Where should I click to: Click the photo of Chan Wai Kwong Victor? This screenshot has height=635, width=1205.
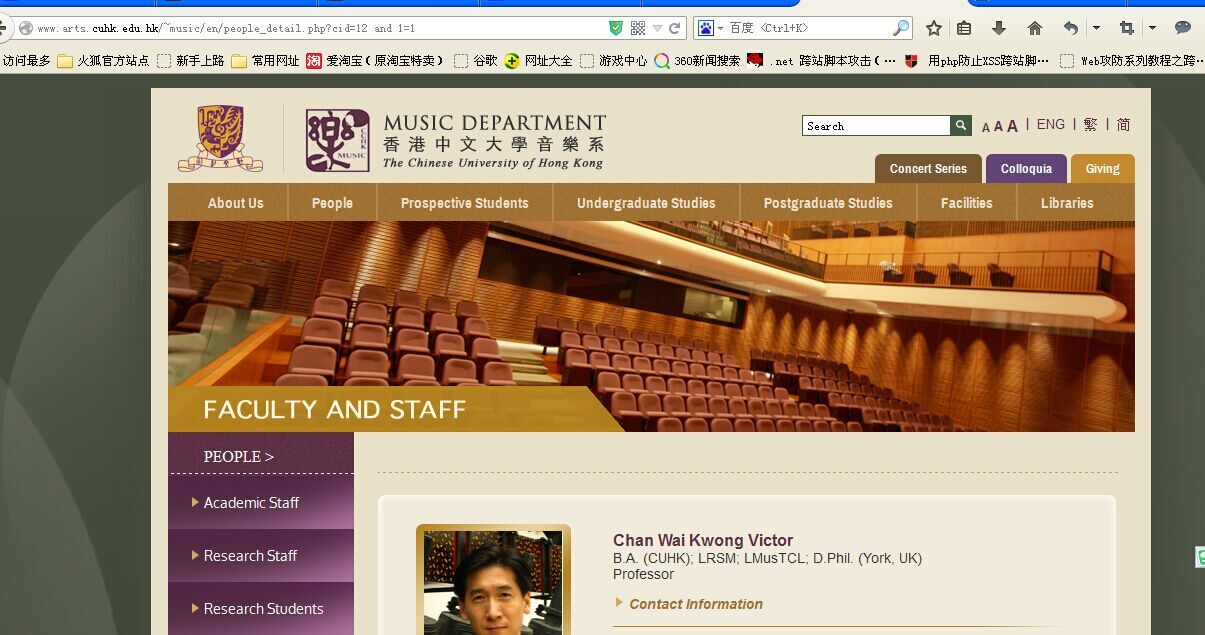(493, 582)
